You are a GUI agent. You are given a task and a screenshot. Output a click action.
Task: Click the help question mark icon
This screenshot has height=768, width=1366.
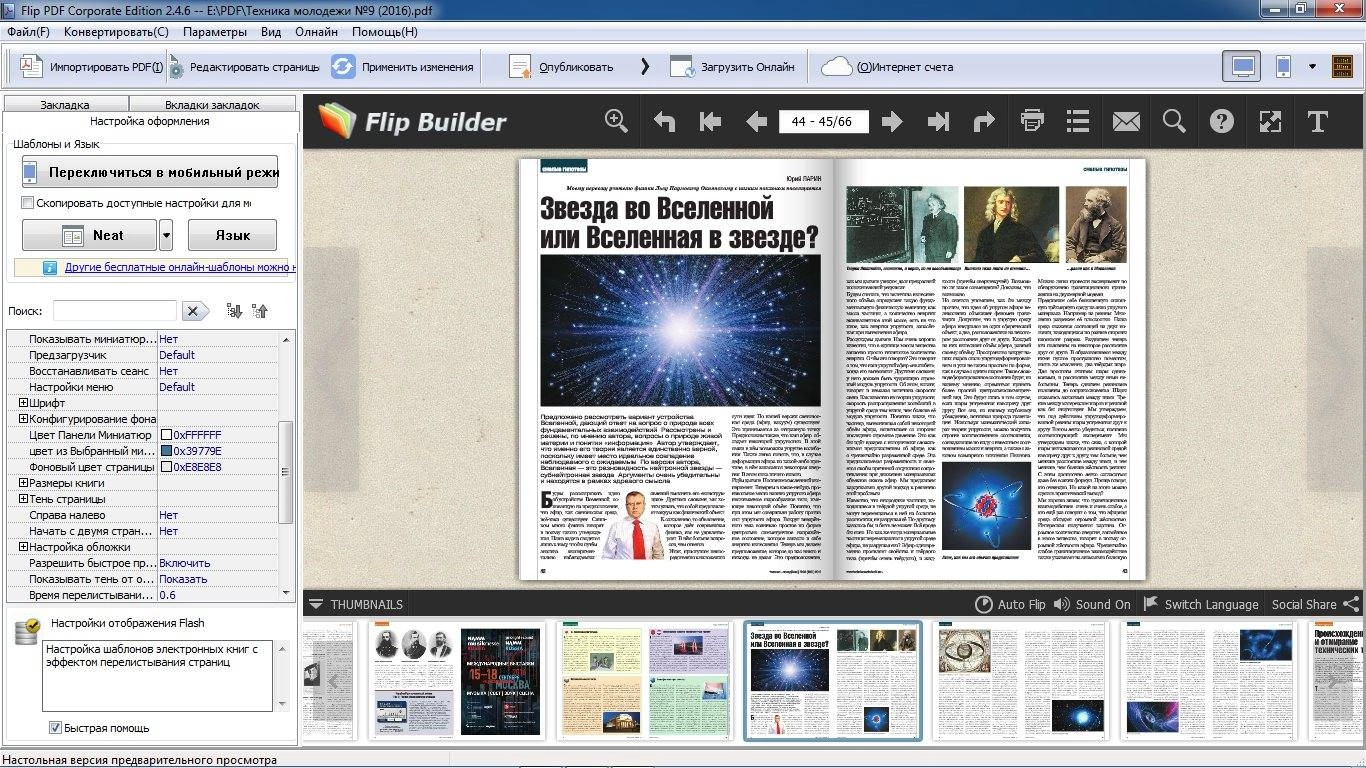pyautogui.click(x=1222, y=122)
